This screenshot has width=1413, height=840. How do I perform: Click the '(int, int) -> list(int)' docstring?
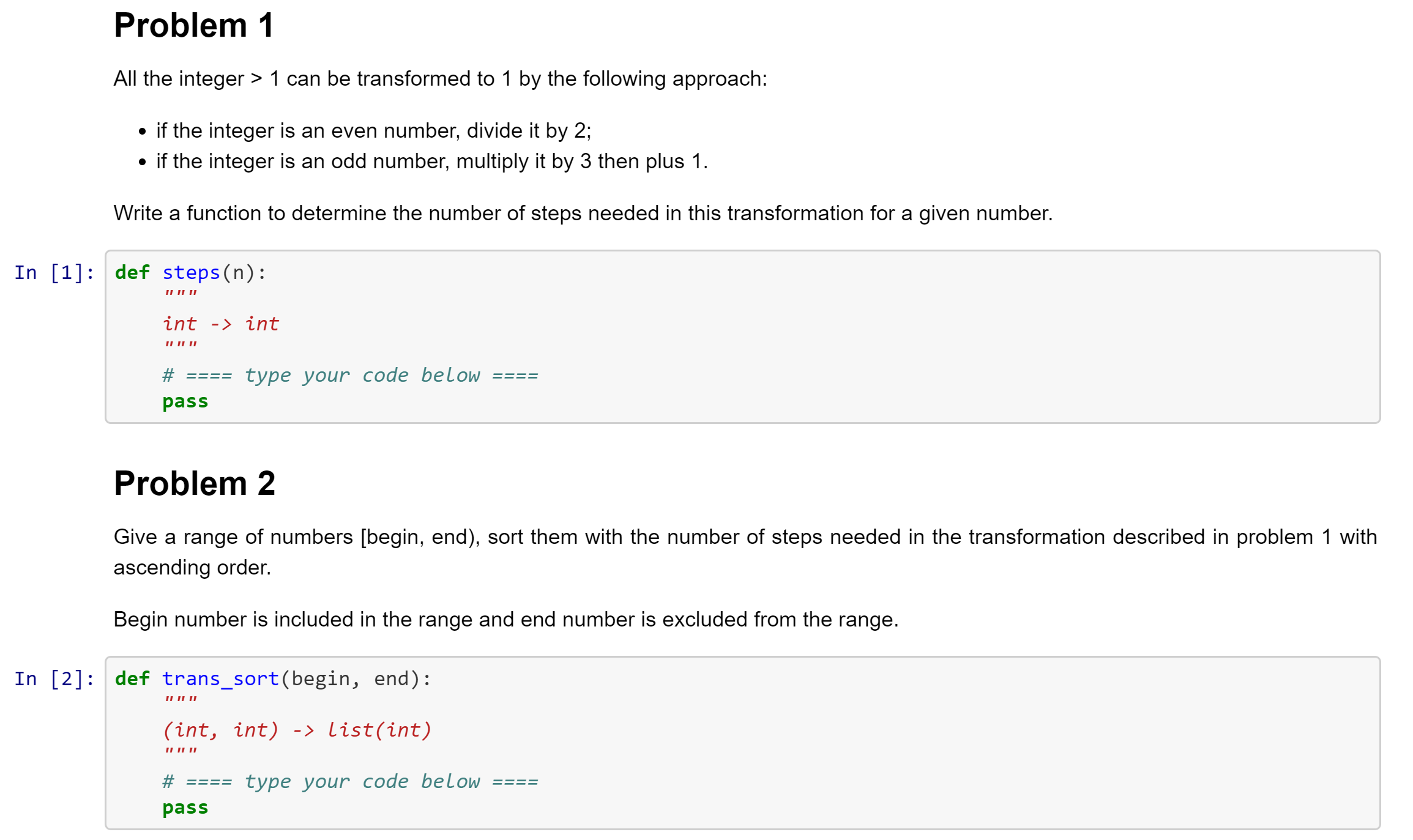tap(297, 730)
